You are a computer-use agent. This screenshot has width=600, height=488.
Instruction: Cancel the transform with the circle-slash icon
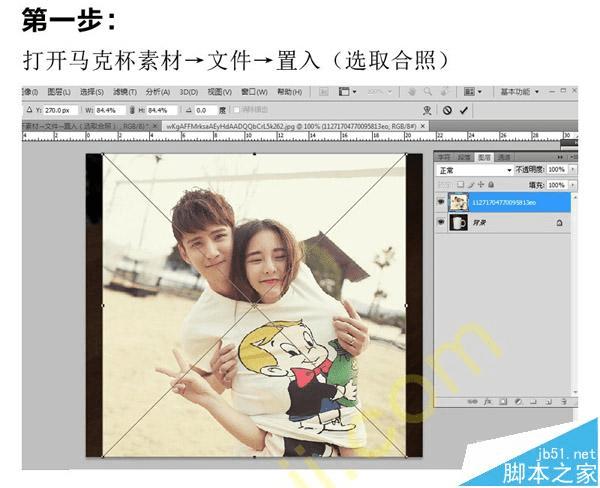tap(447, 111)
